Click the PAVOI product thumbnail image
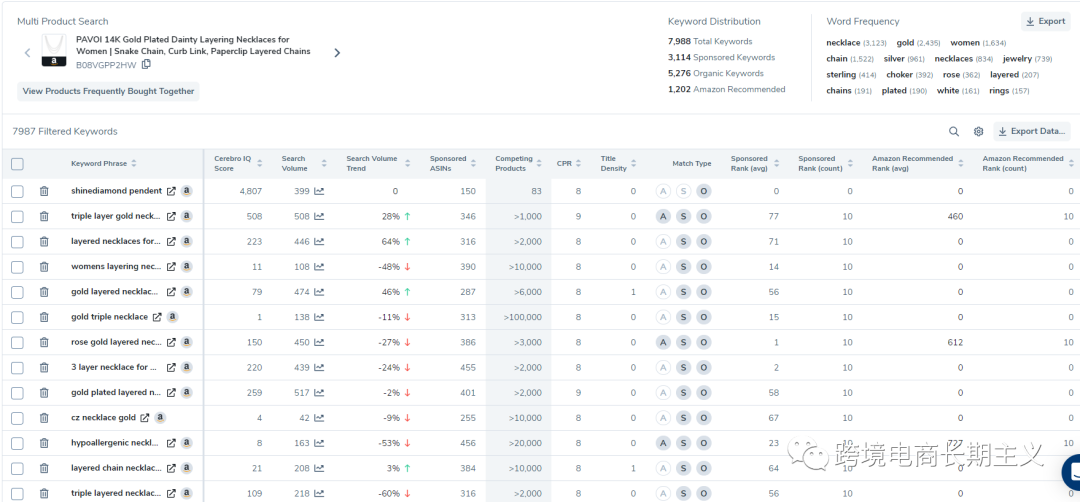The height and width of the screenshot is (502, 1080). coord(54,52)
